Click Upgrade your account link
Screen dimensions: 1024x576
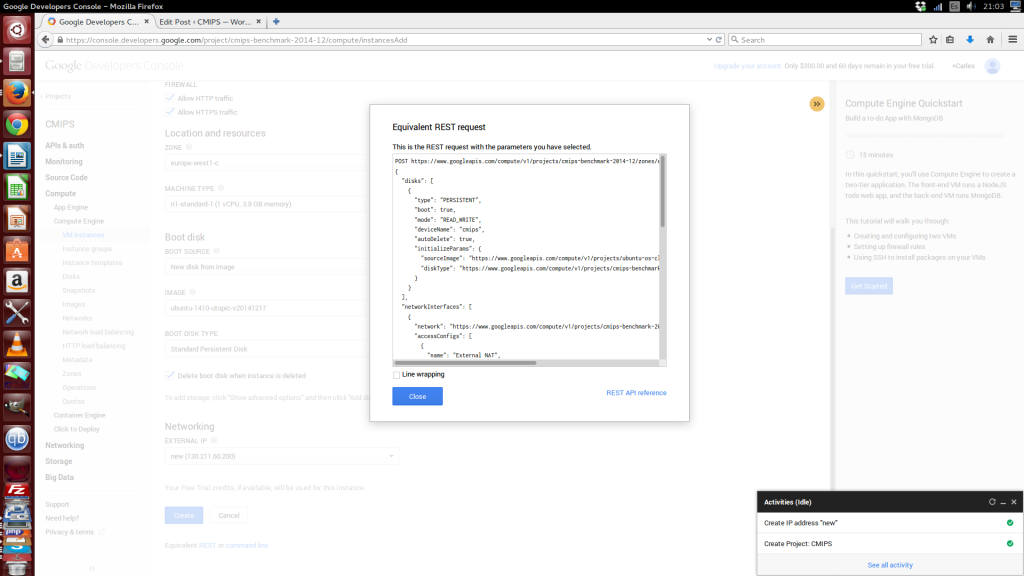[x=747, y=66]
